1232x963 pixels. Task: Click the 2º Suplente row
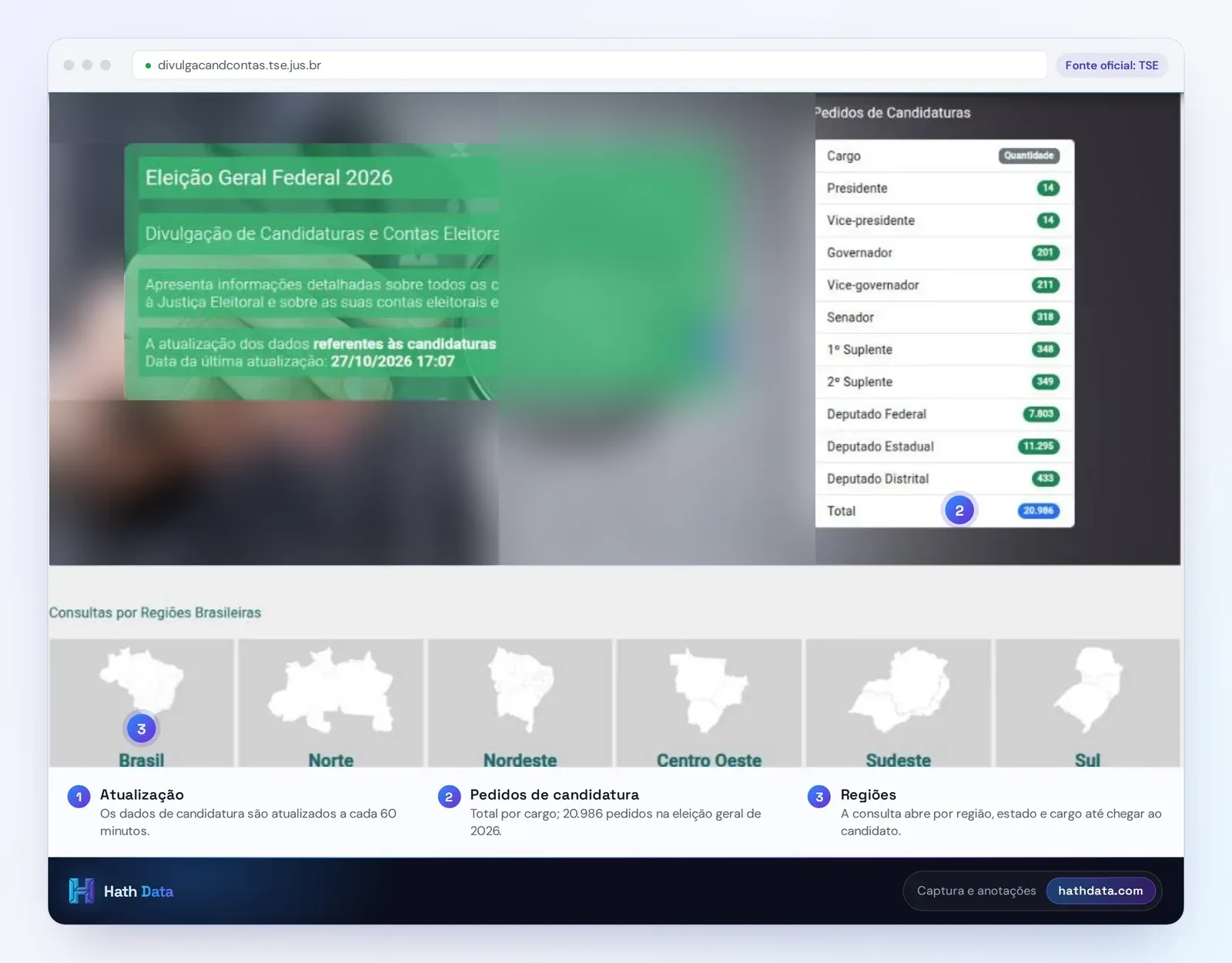coord(944,382)
